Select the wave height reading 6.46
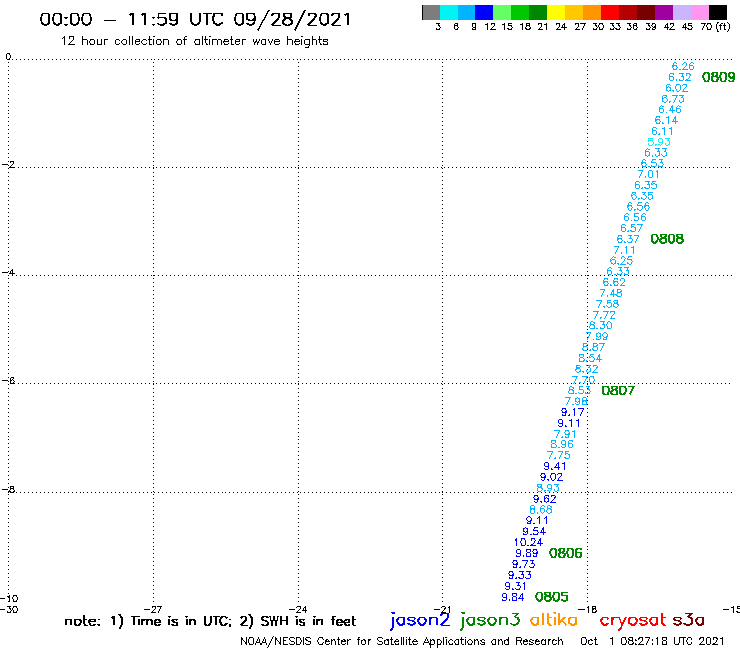 coord(670,109)
